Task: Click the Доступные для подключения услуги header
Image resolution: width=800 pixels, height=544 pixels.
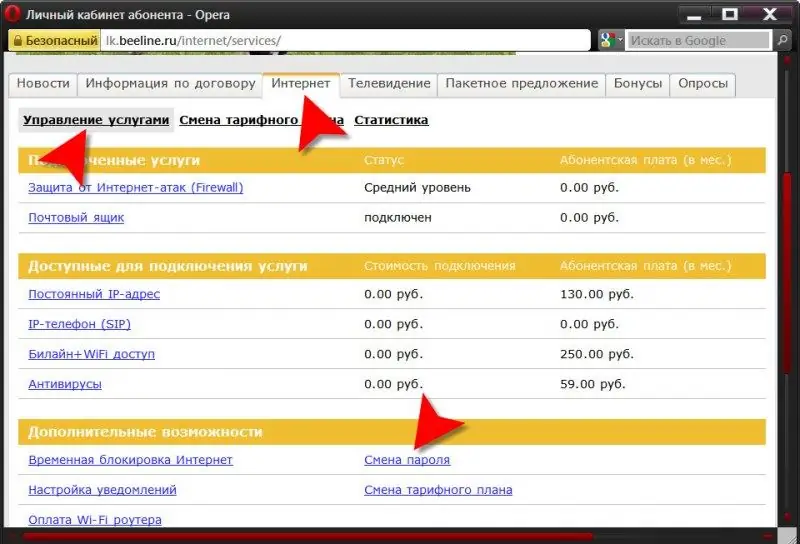Action: coord(168,266)
